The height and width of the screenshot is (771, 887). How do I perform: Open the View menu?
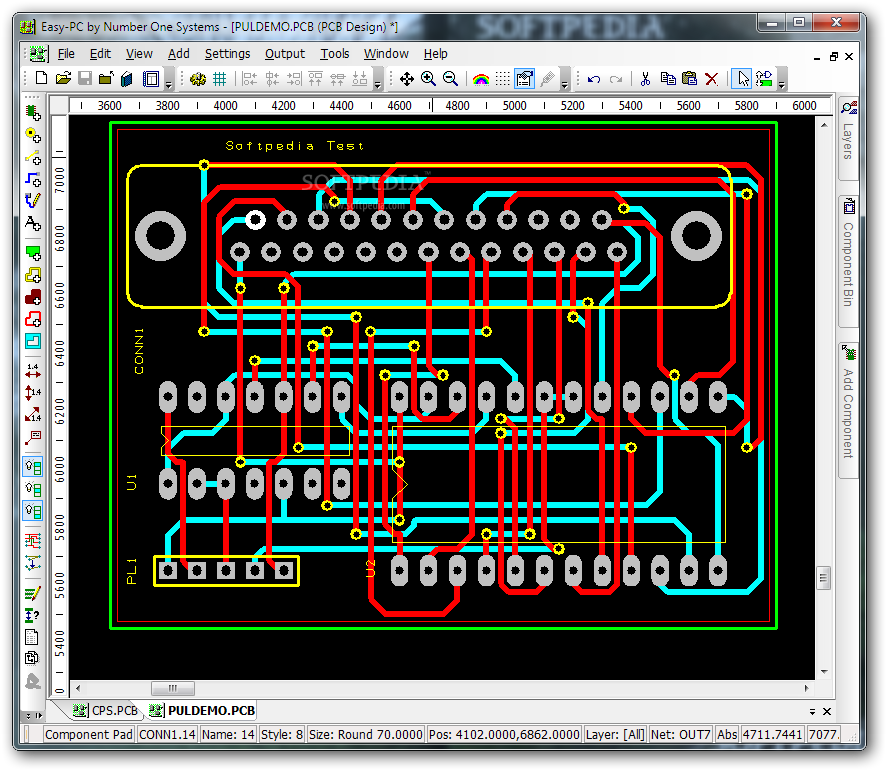(139, 54)
